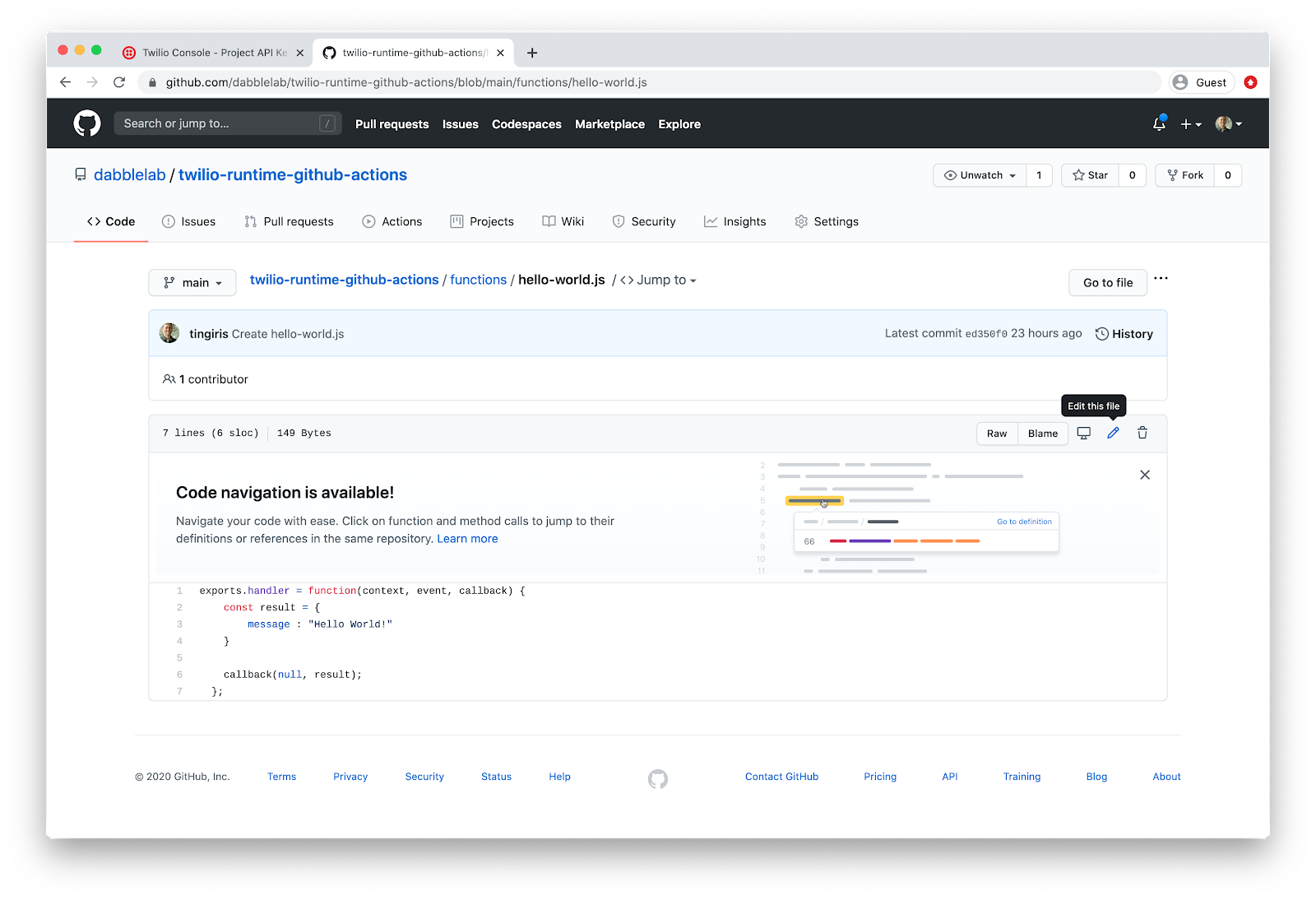Viewport: 1316px width, 900px height.
Task: Open file in GitHub Desktop icon
Action: [x=1084, y=433]
